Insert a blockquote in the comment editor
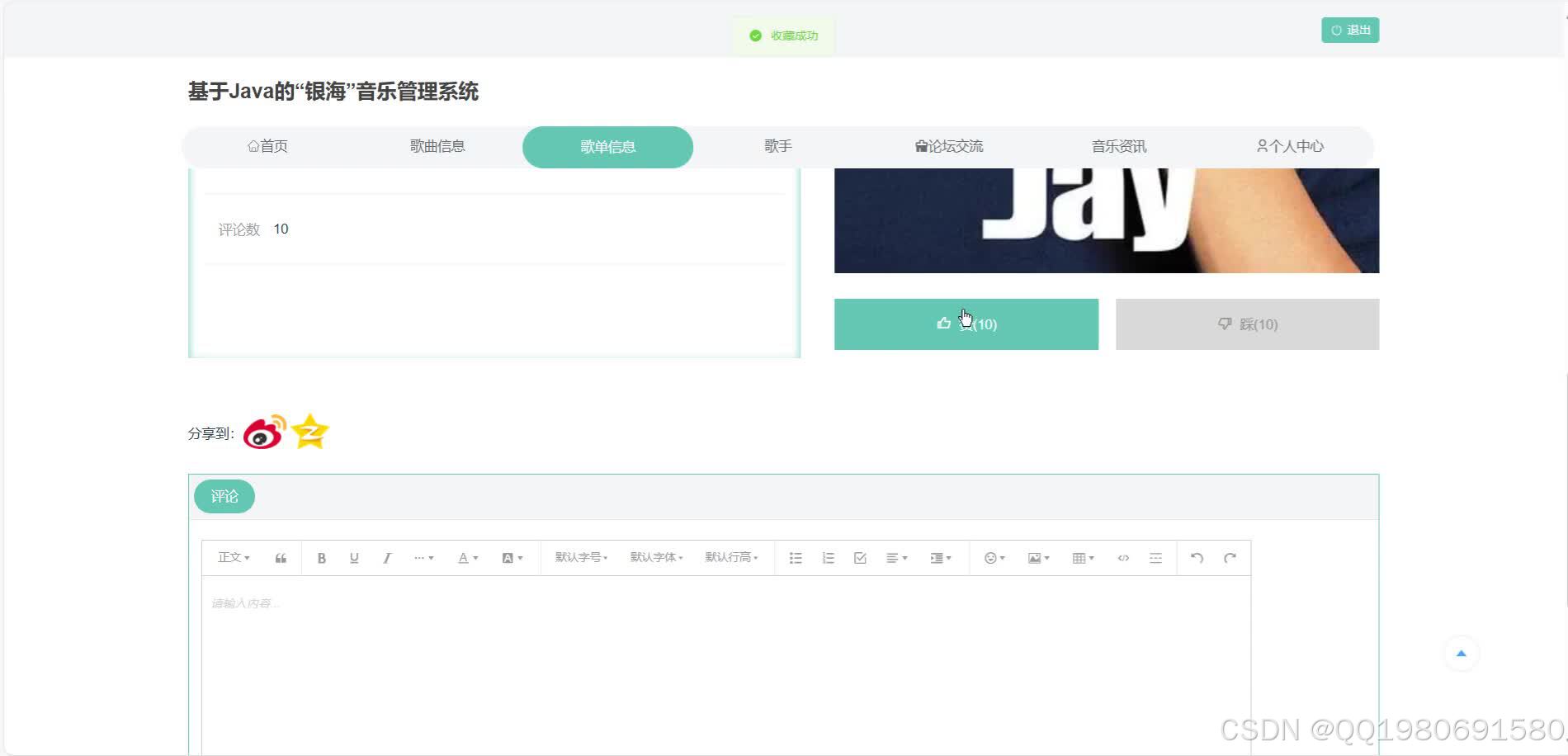 pyautogui.click(x=281, y=557)
